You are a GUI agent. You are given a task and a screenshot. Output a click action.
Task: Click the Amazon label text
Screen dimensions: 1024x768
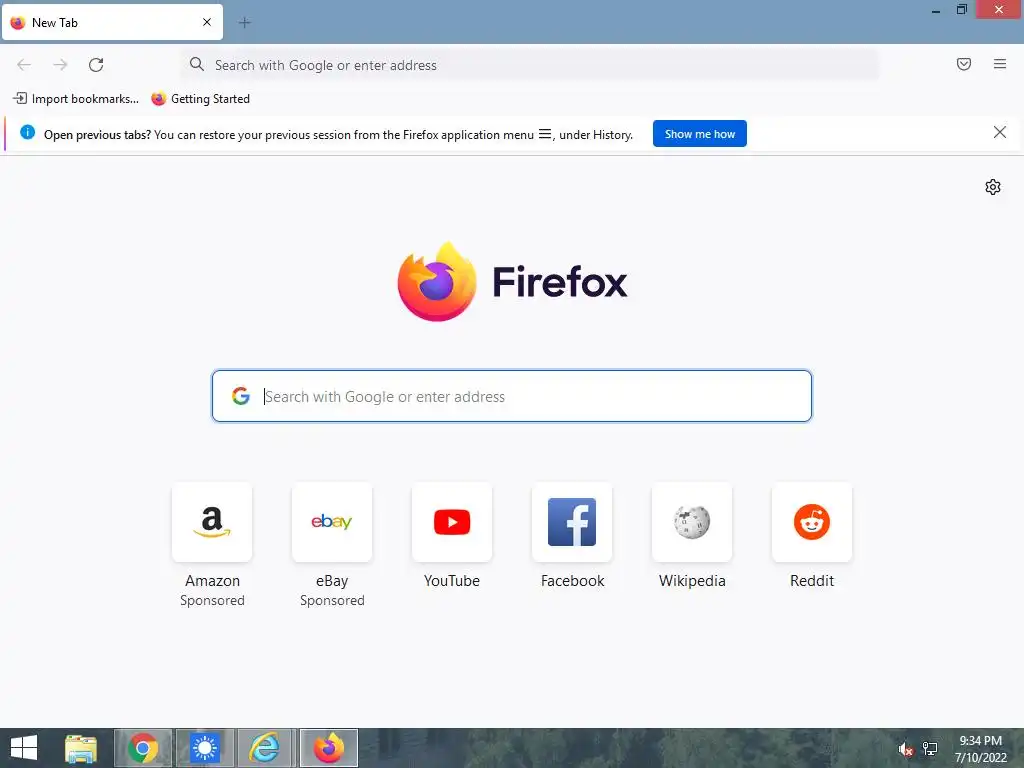[212, 581]
